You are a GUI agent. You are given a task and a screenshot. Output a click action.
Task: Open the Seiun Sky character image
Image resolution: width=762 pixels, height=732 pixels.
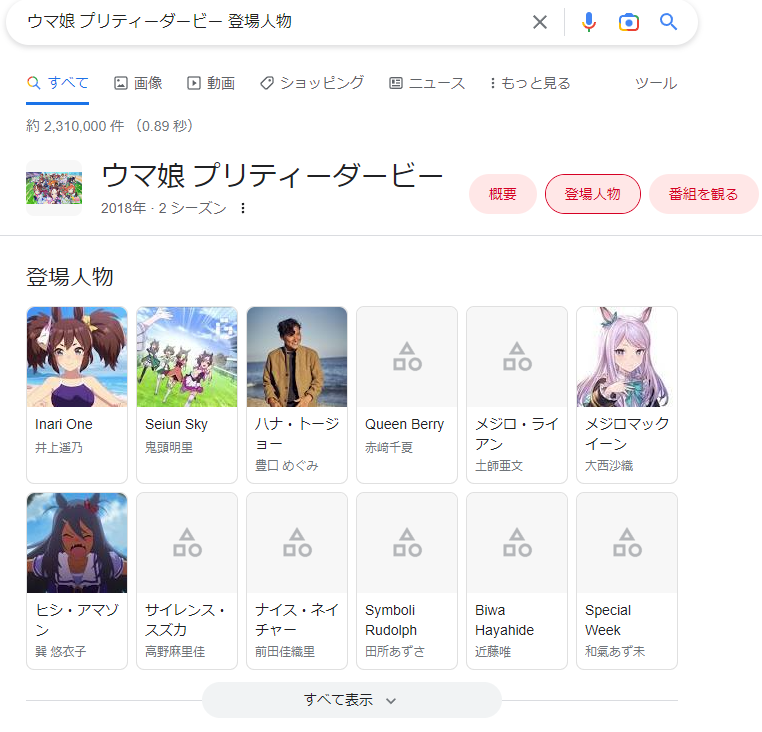click(x=187, y=357)
